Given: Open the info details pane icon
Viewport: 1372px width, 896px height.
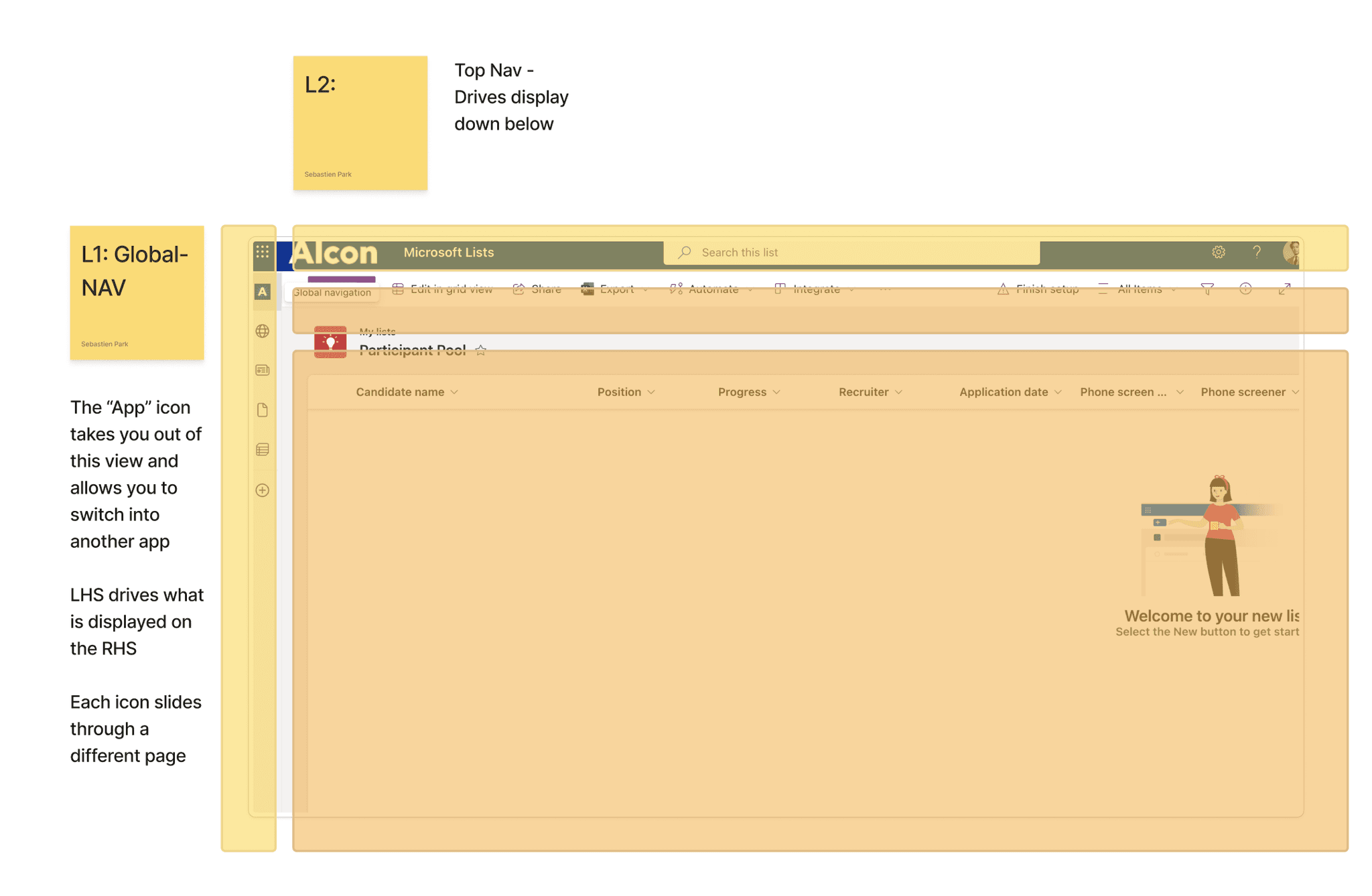Looking at the screenshot, I should click(1245, 289).
